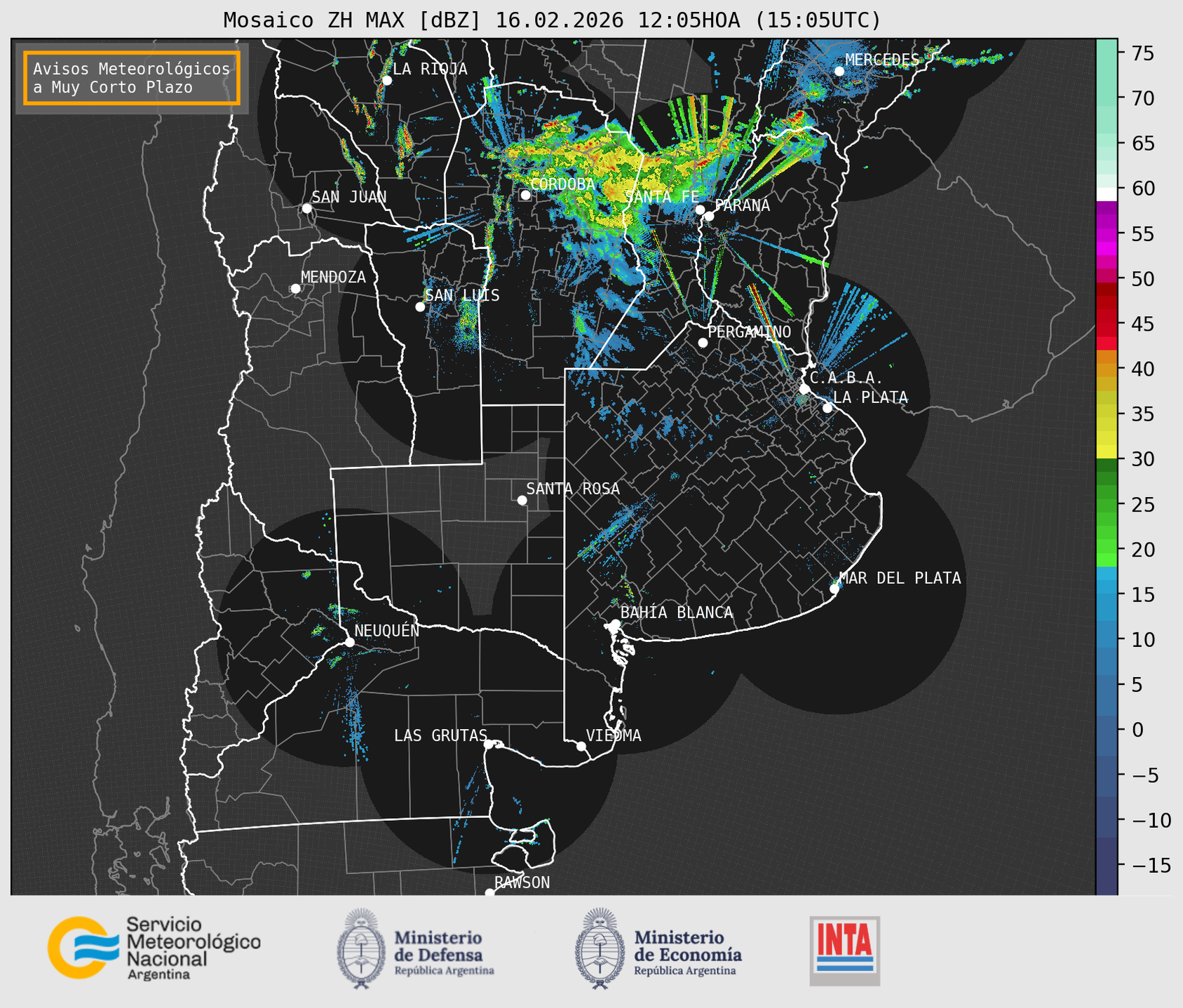Select the map title with date and time

[x=552, y=20]
